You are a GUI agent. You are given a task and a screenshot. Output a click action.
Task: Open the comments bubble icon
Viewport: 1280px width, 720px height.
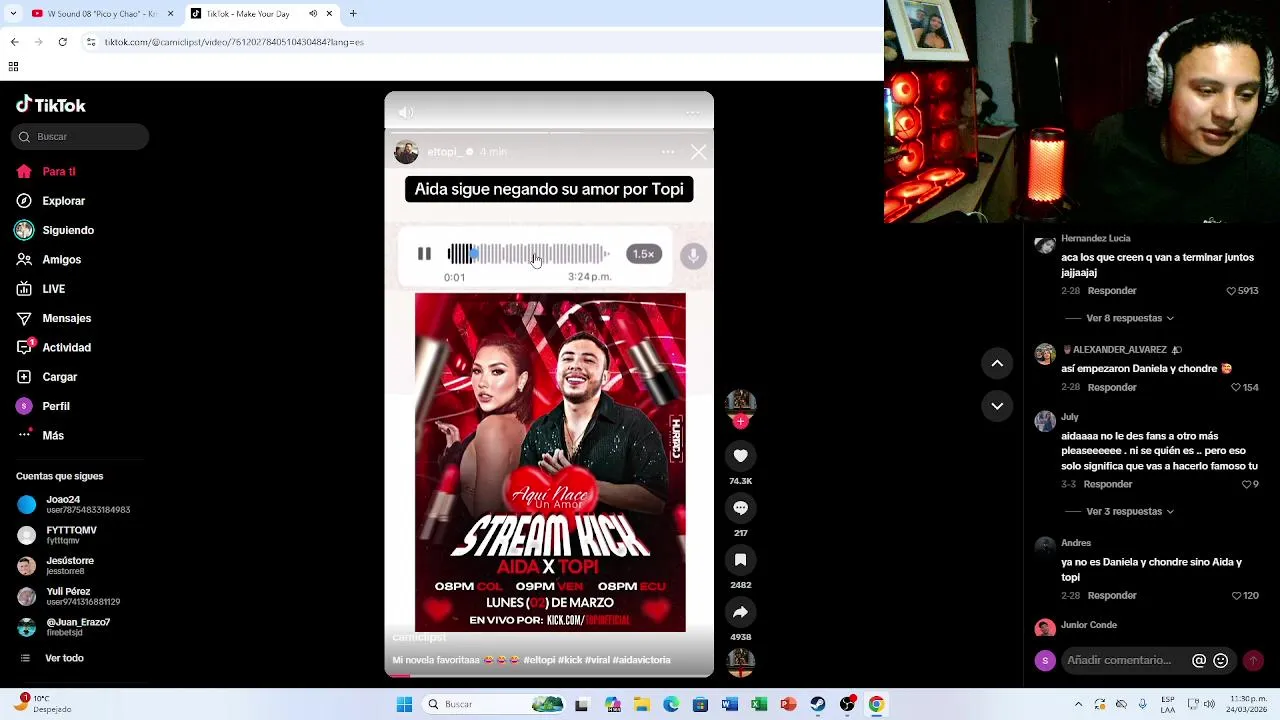pyautogui.click(x=740, y=508)
